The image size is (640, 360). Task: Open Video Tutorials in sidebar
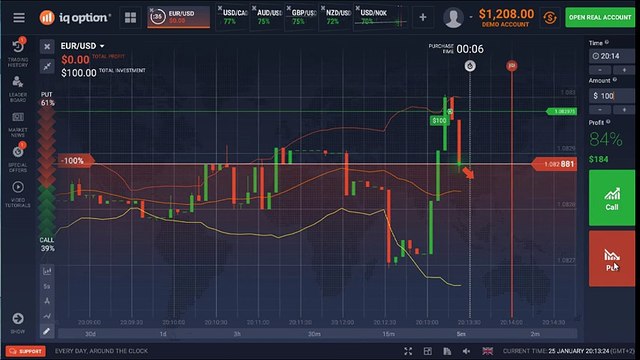pos(18,194)
